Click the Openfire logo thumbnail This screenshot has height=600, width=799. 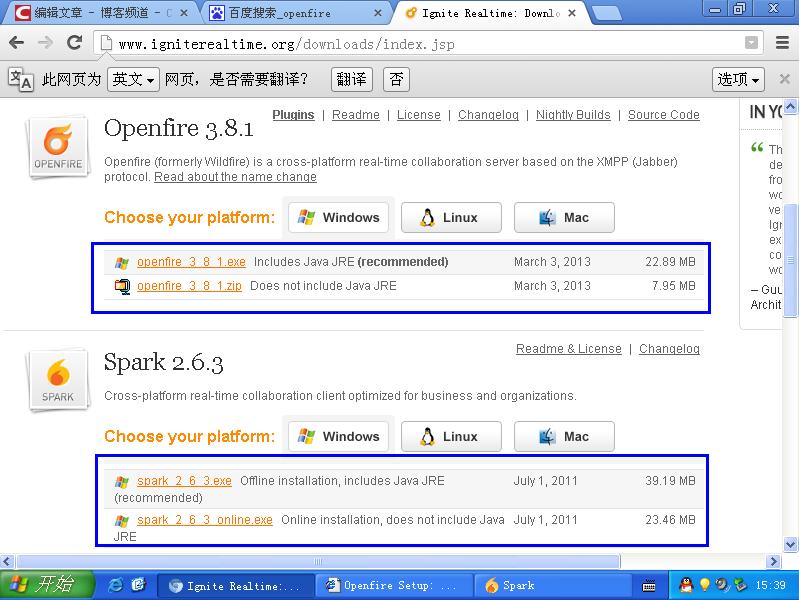58,147
